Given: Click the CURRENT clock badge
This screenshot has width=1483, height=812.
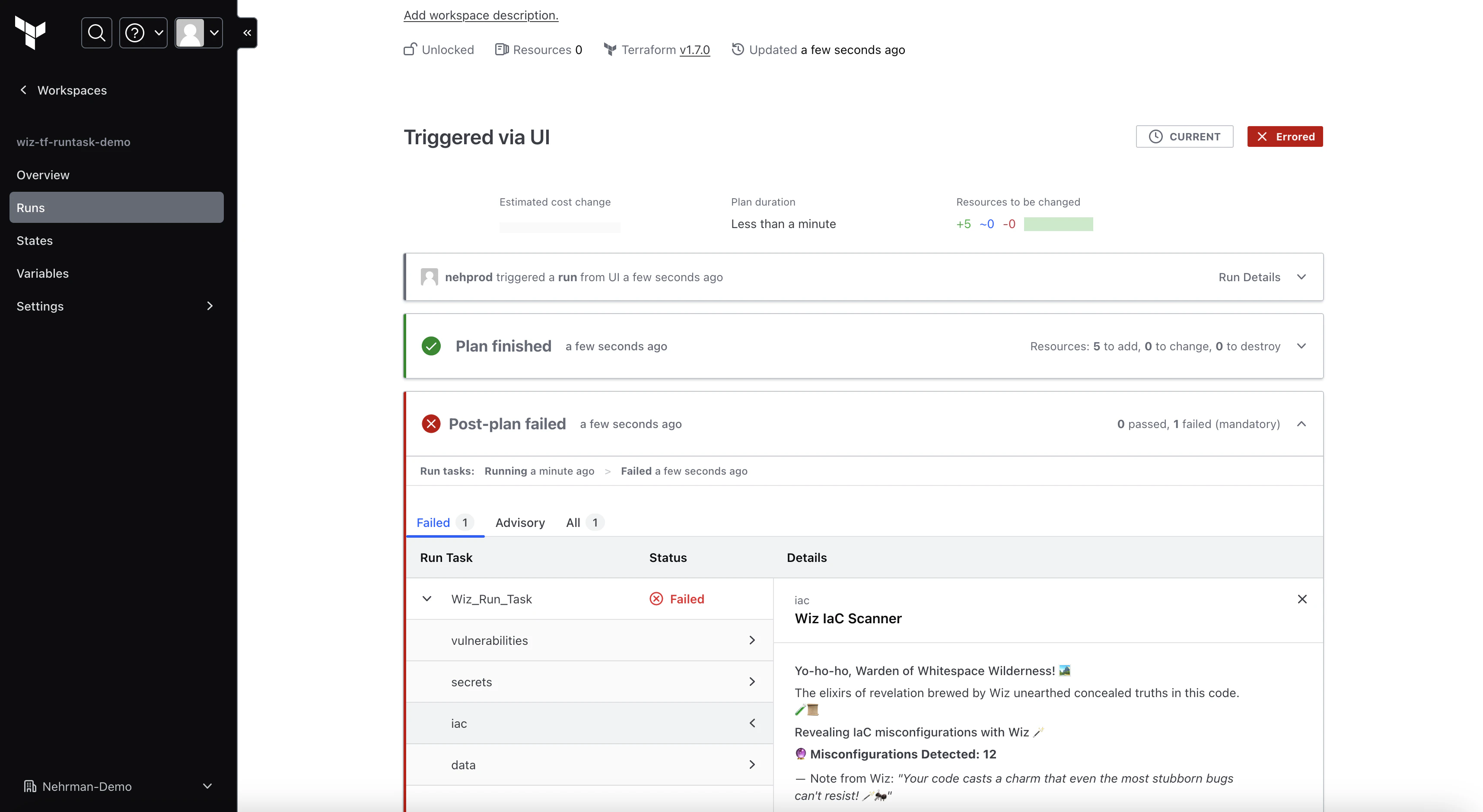Looking at the screenshot, I should click(x=1184, y=136).
